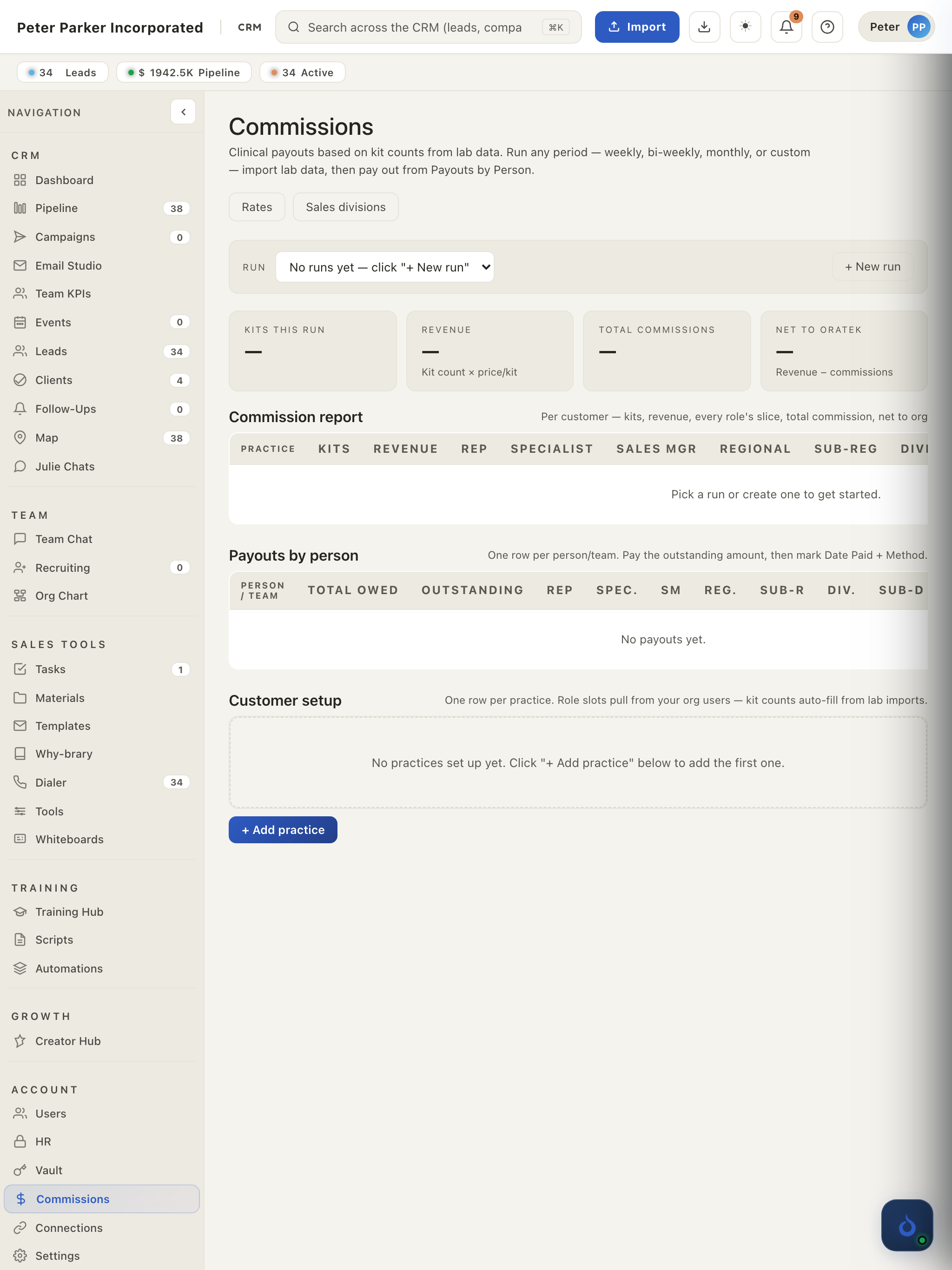The height and width of the screenshot is (1270, 952).
Task: Go to Scripts in sidebar
Action: (x=102, y=940)
